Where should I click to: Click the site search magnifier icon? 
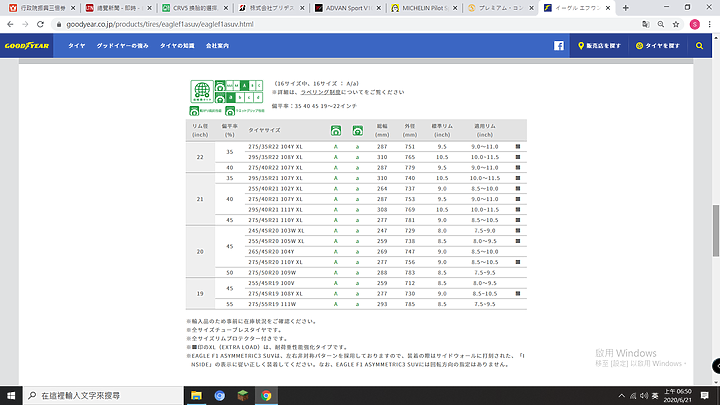[699, 46]
